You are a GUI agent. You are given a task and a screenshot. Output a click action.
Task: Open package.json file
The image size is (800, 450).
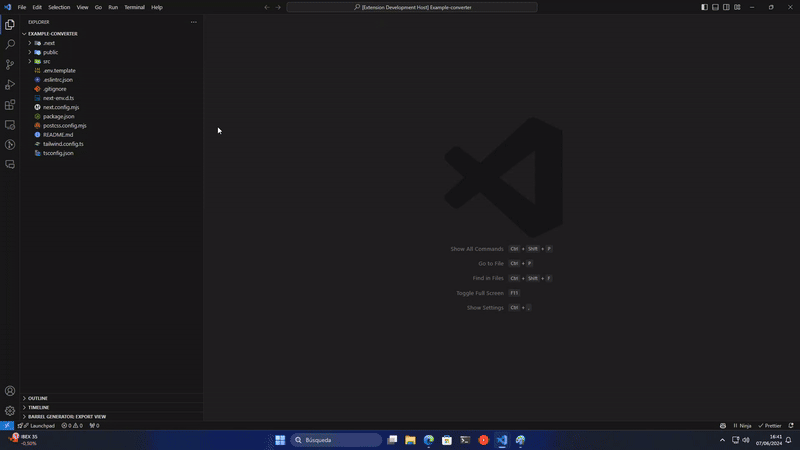[58, 116]
